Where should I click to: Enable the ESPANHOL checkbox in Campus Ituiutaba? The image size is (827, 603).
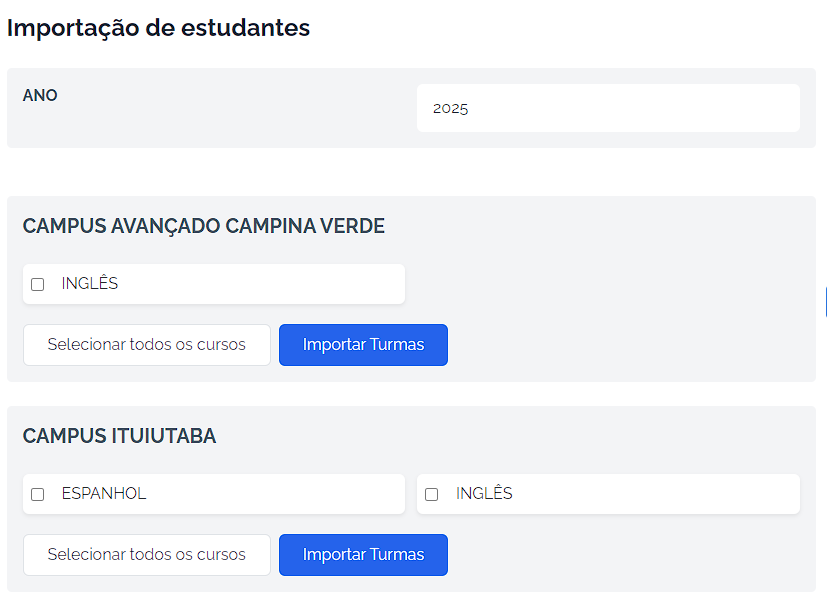pos(38,494)
